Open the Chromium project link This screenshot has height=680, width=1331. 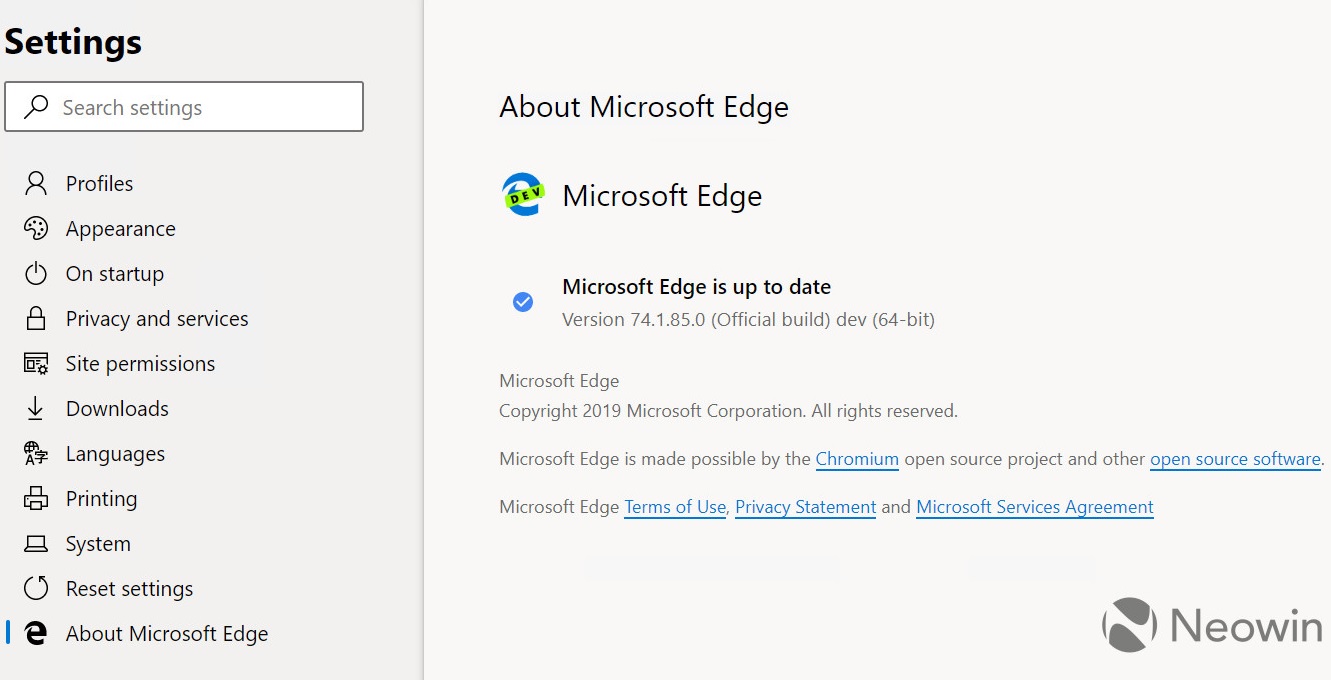coord(857,458)
